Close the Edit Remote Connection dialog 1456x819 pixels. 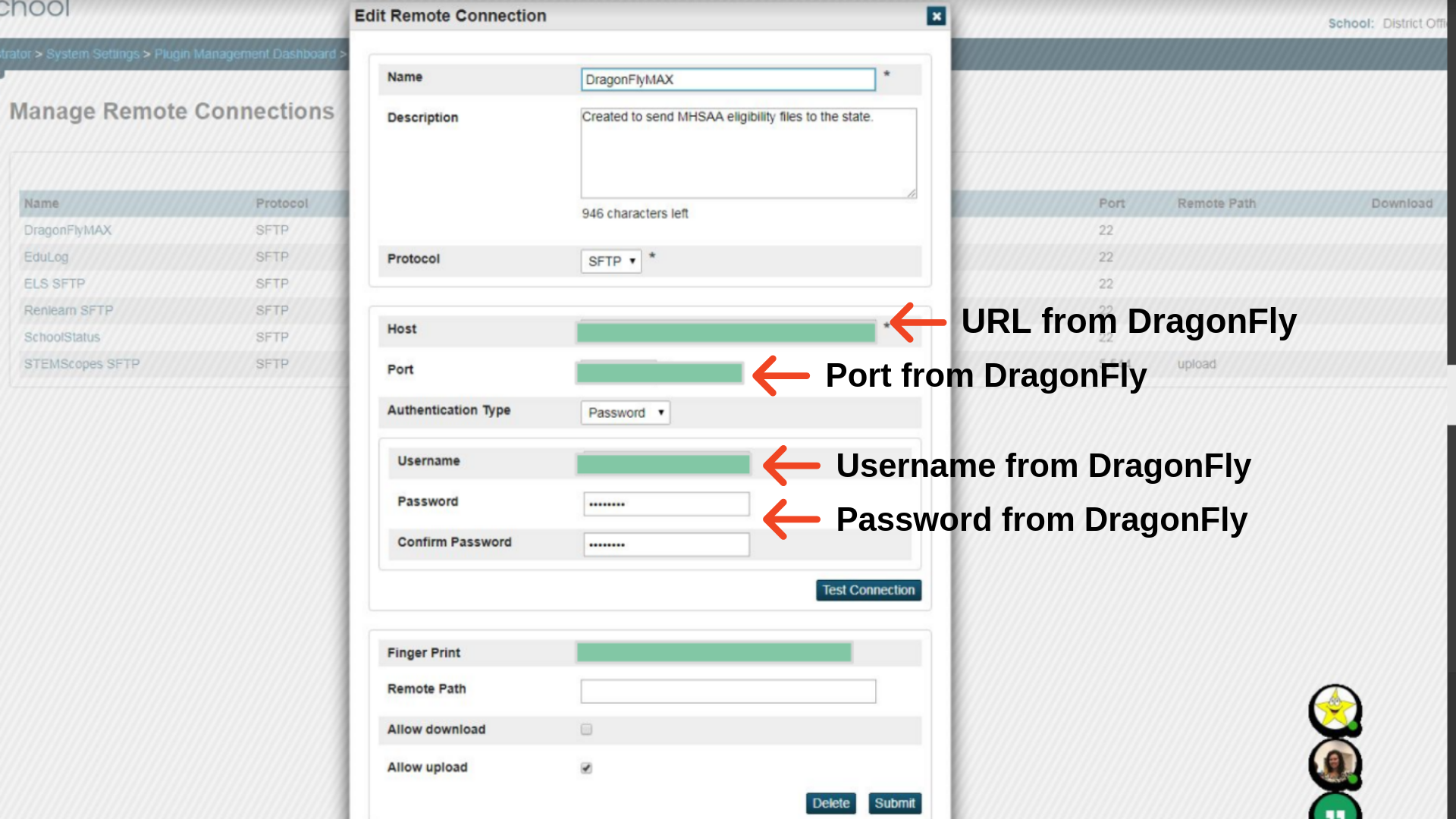[936, 16]
